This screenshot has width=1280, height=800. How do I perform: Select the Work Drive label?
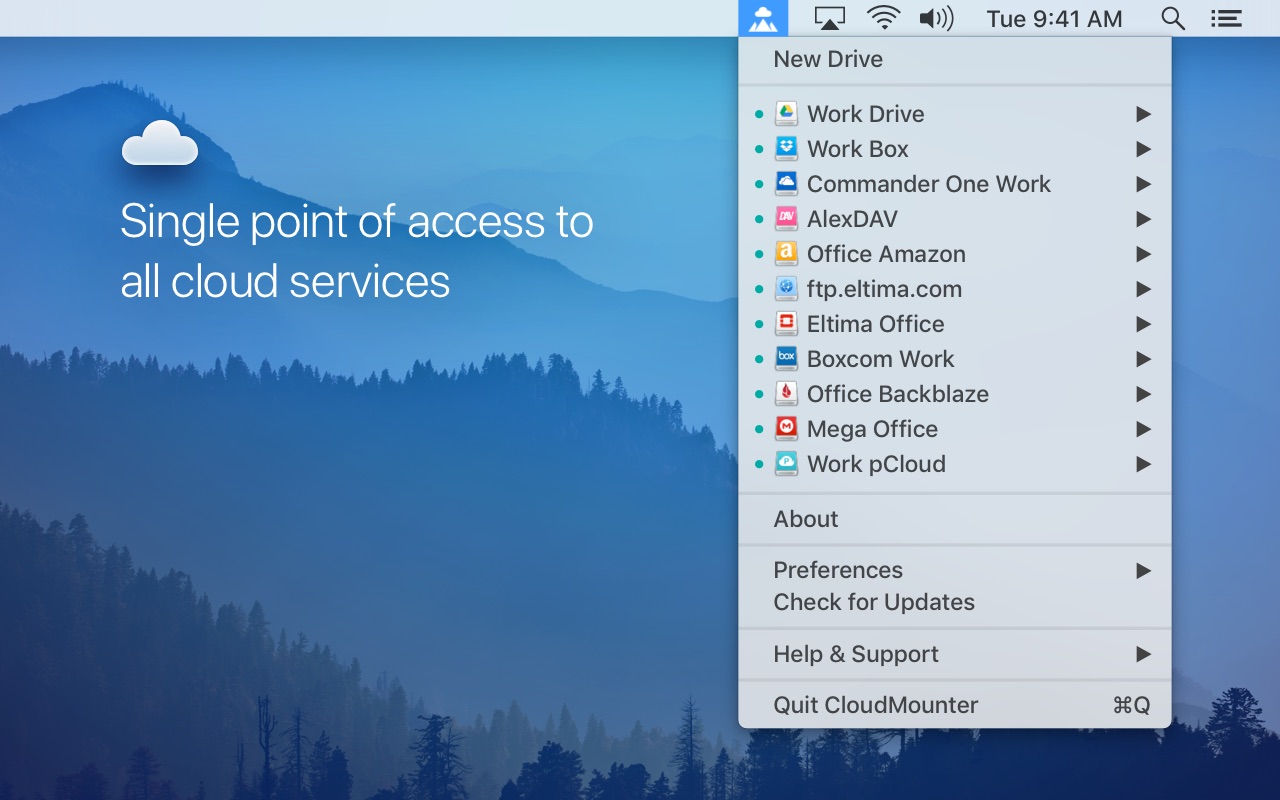click(x=866, y=114)
